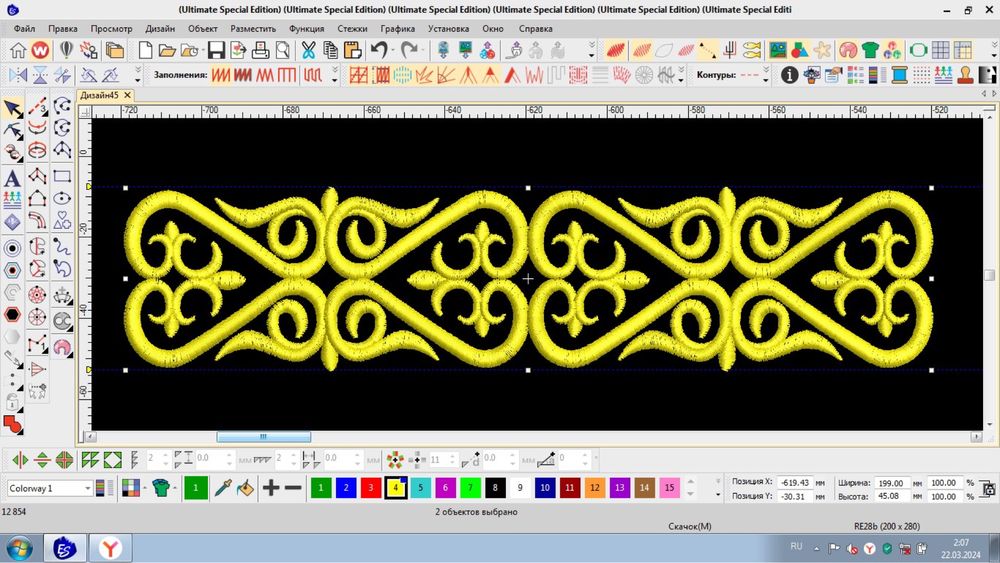Click the plus add color button
Viewport: 1000px width, 563px height.
coord(271,488)
